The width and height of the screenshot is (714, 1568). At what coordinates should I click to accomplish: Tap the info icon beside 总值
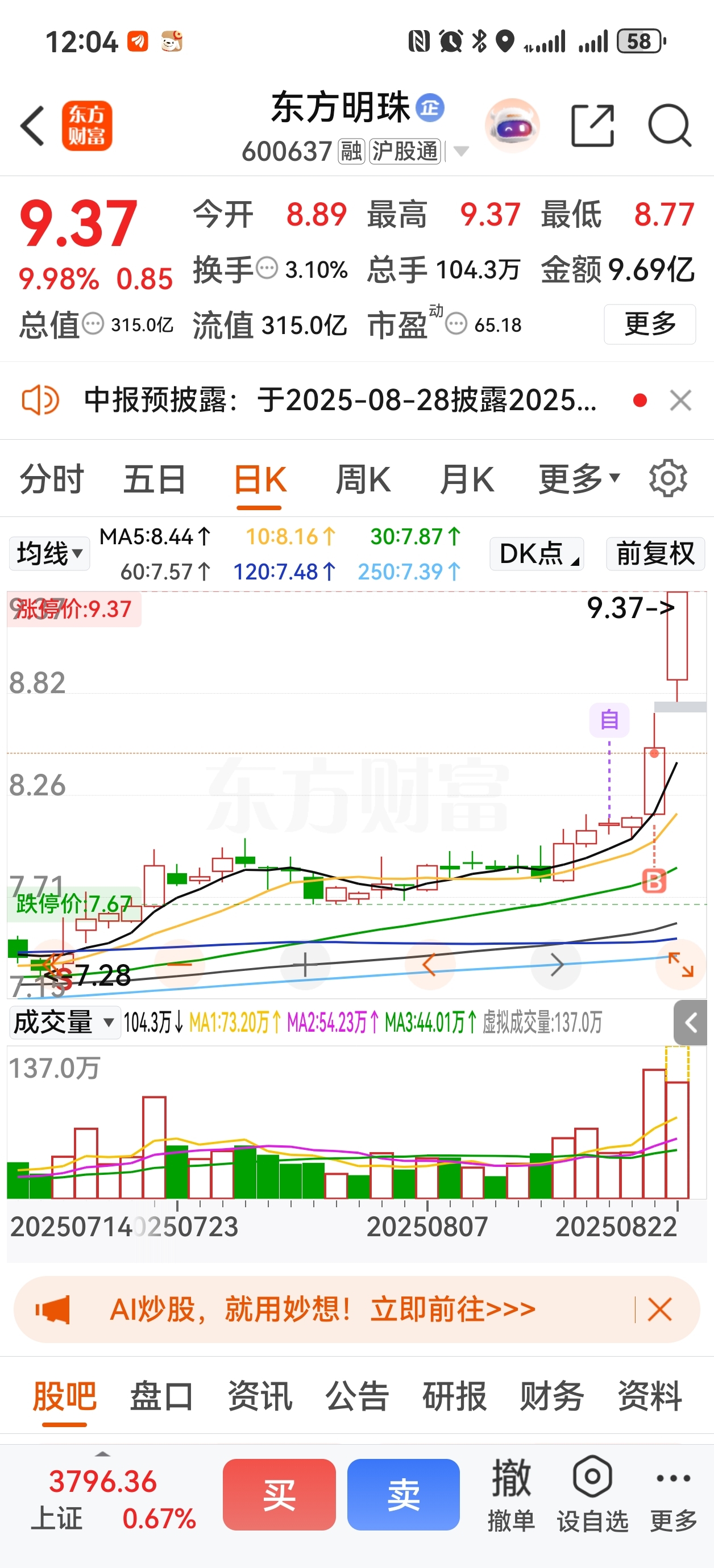(x=93, y=323)
